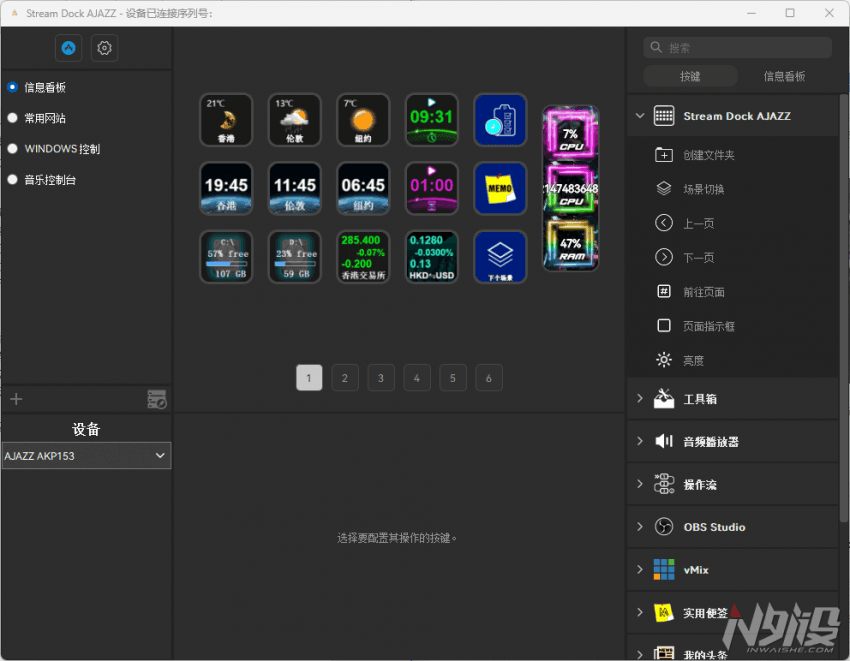Click the C:\ drive 57% free key
This screenshot has height=661, width=850.
226,257
